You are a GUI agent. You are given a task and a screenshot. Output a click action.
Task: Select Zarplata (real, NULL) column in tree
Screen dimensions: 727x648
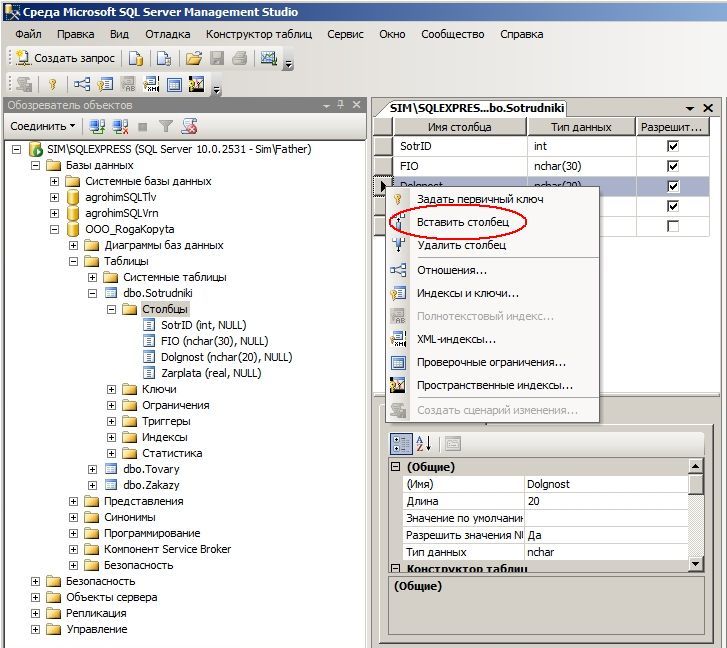click(211, 373)
